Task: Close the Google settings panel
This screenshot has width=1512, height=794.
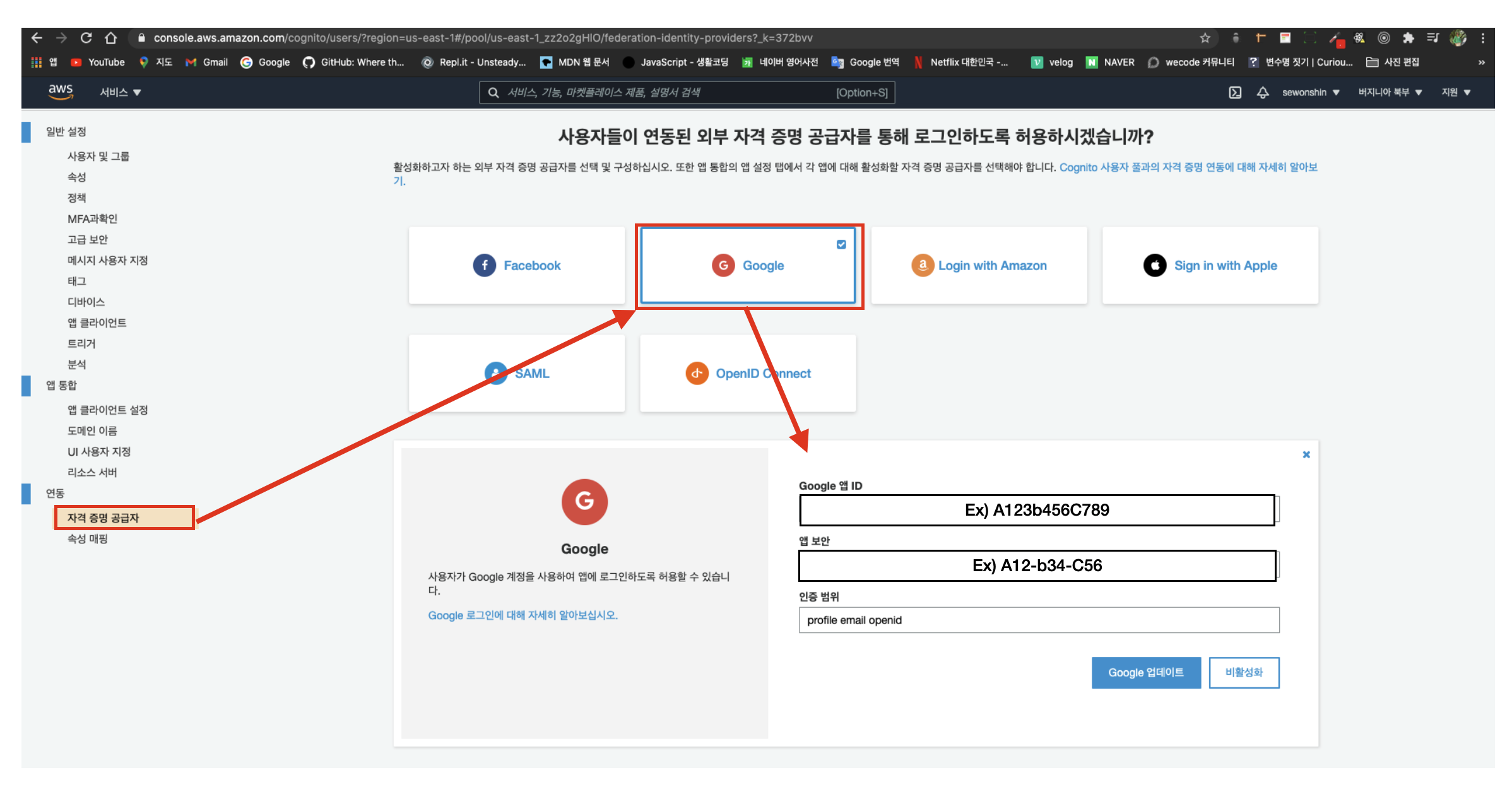Action: (x=1306, y=454)
